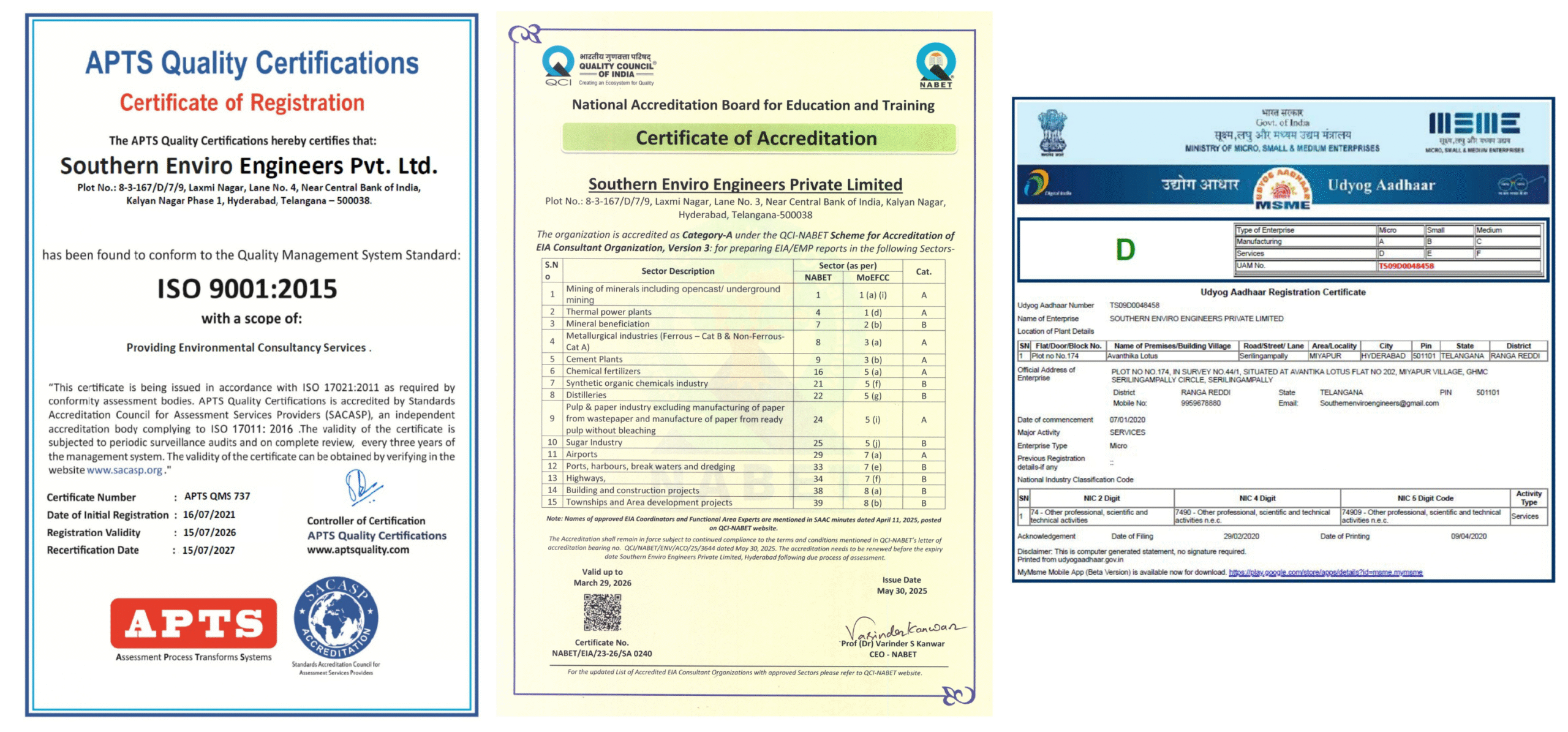Click the MSME logo in header
The width and height of the screenshot is (1568, 732).
point(1474,124)
